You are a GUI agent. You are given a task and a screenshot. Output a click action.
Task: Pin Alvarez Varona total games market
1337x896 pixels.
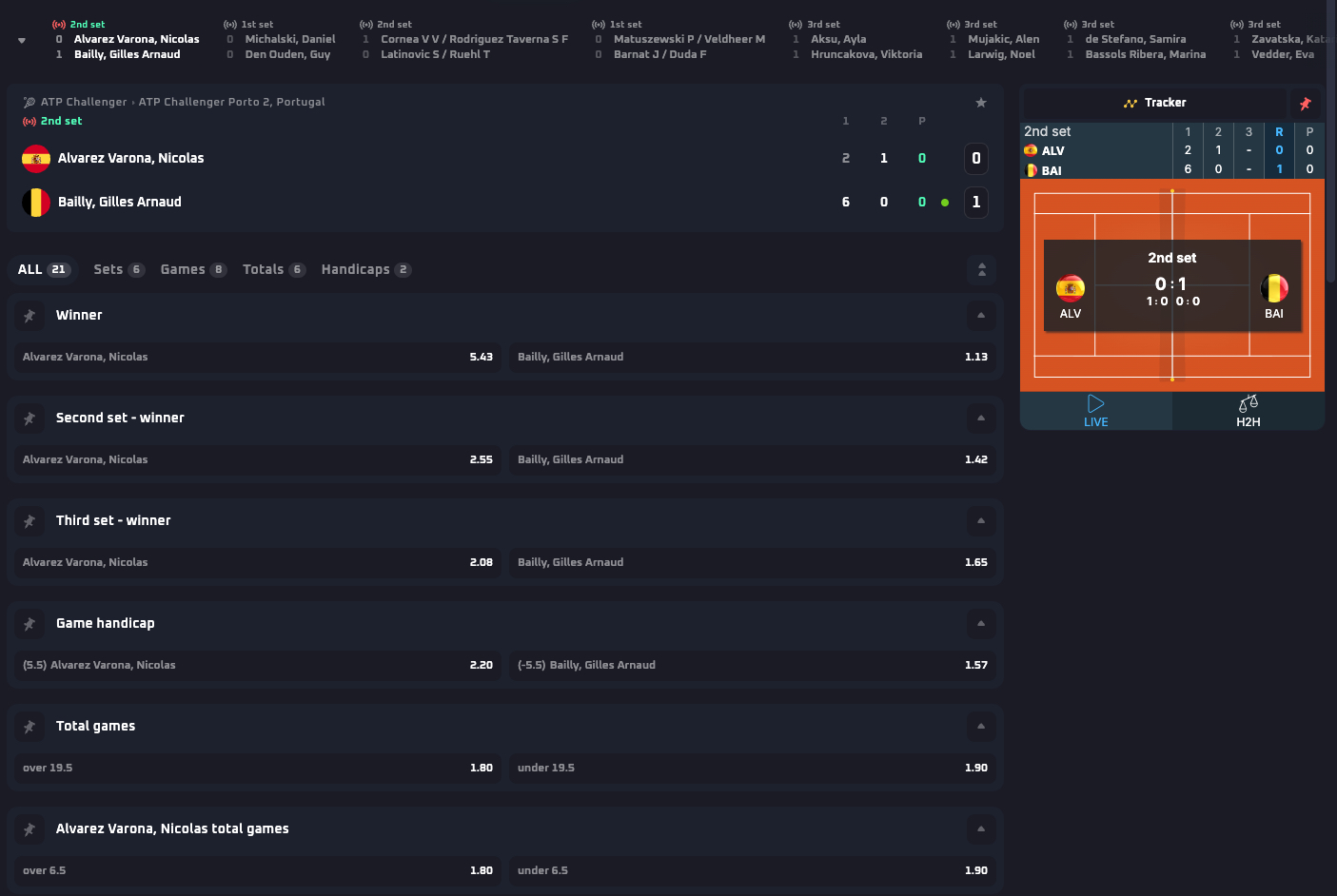click(29, 829)
